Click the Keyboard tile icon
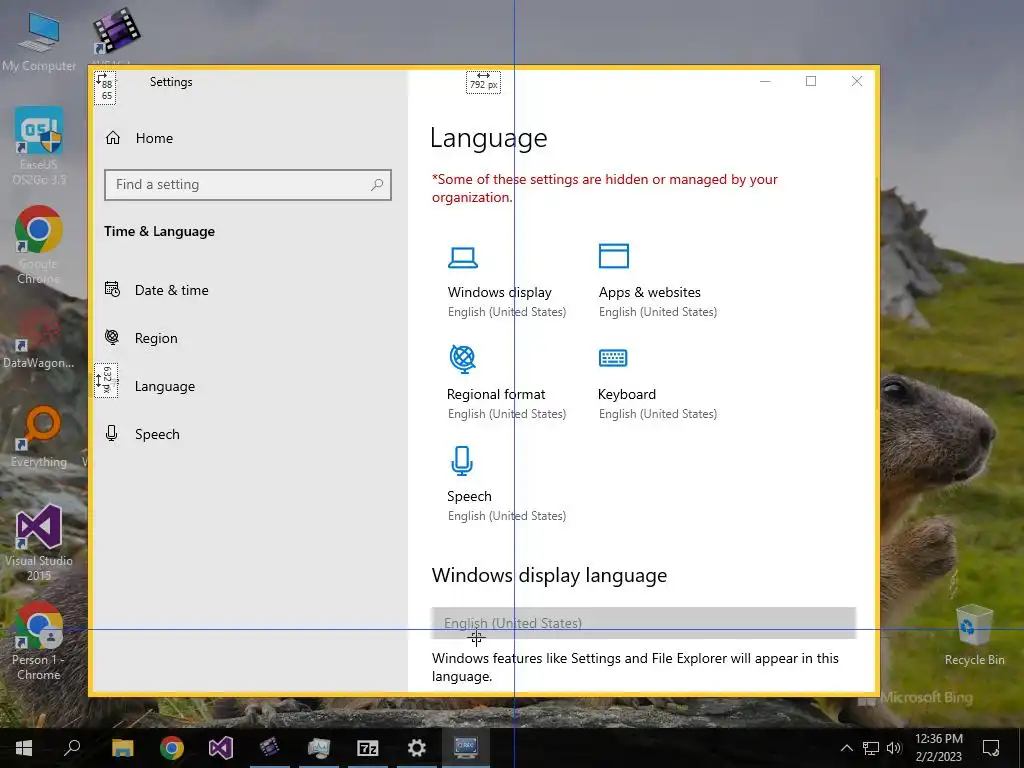The width and height of the screenshot is (1024, 768). click(x=613, y=358)
